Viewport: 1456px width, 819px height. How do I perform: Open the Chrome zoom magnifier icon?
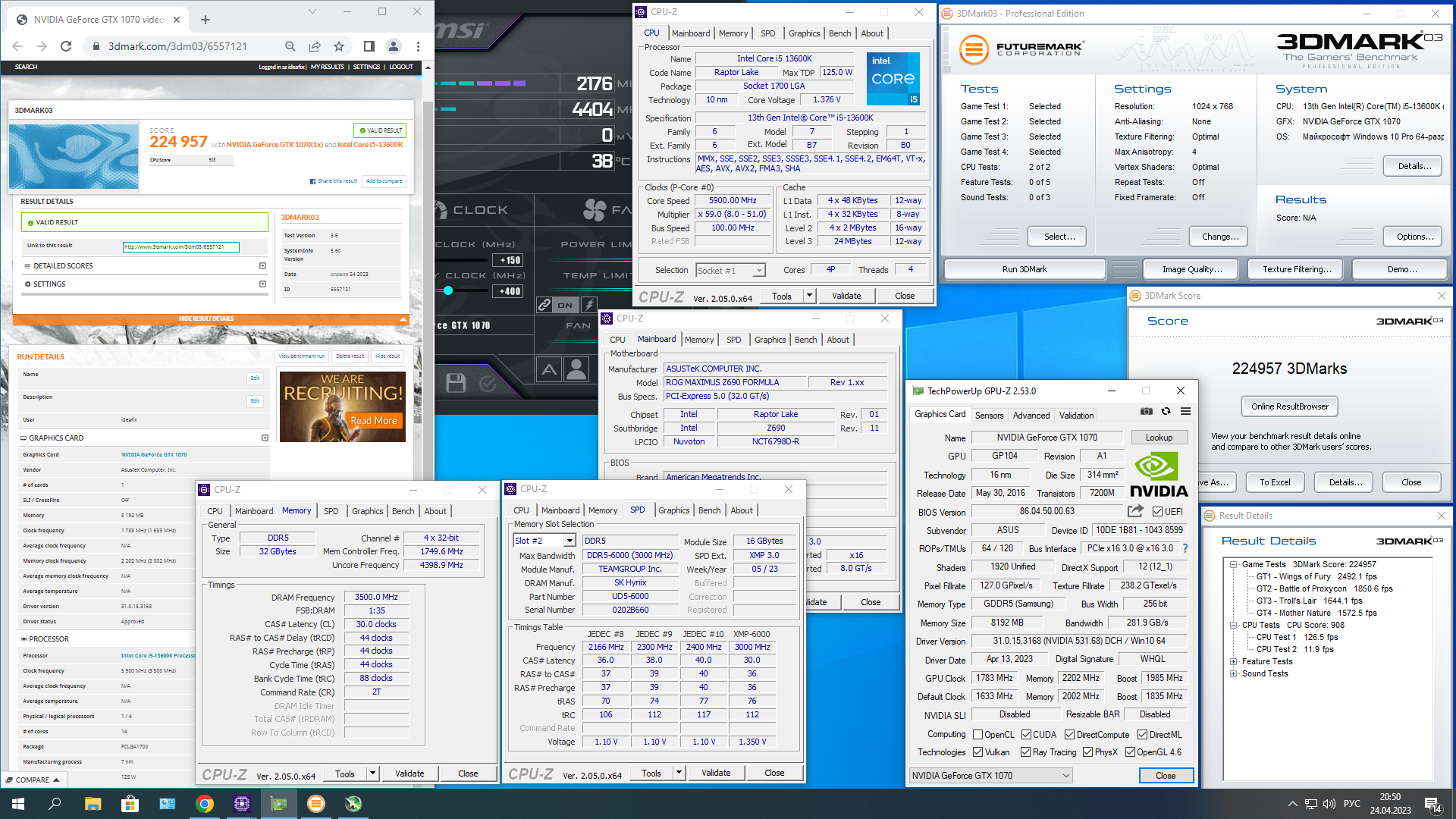(x=290, y=46)
